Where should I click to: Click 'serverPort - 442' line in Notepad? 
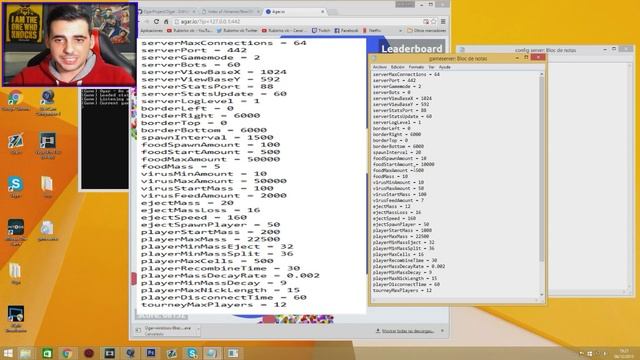click(394, 80)
